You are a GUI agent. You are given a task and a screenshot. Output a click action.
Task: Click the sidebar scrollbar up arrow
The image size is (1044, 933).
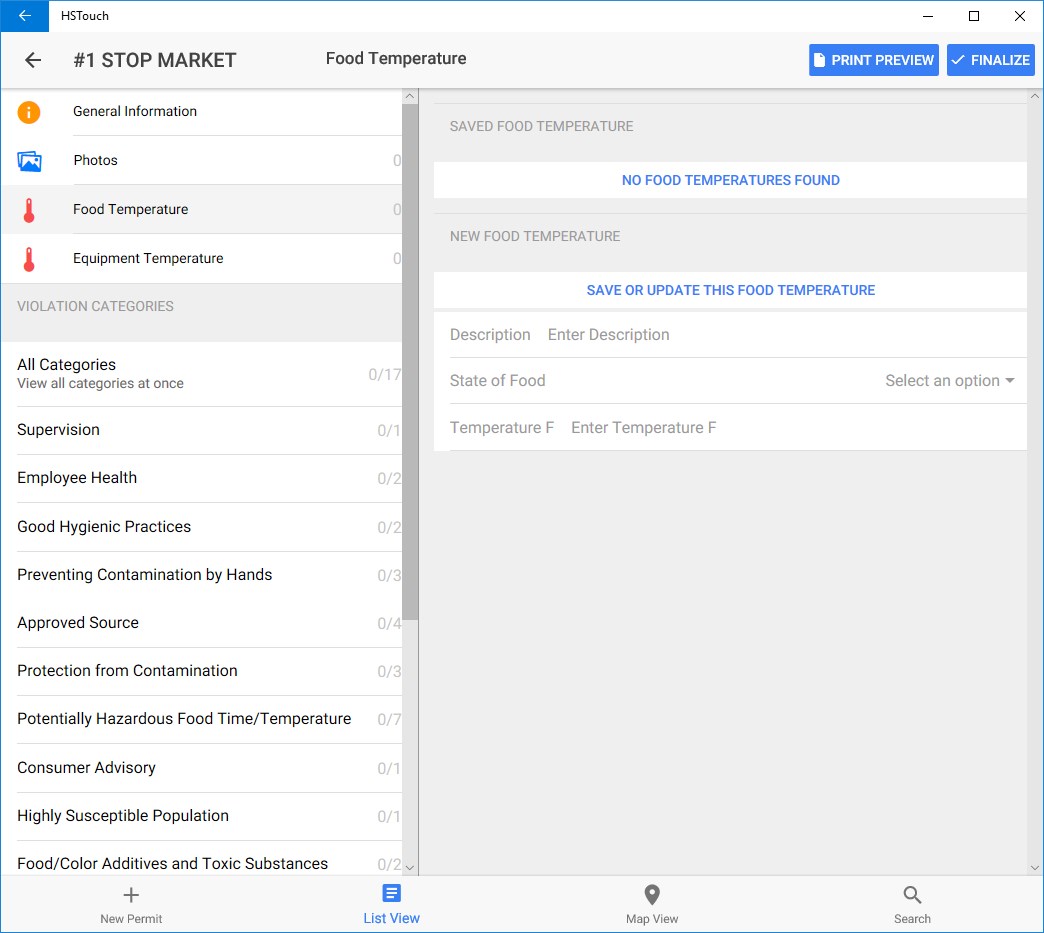(x=410, y=97)
